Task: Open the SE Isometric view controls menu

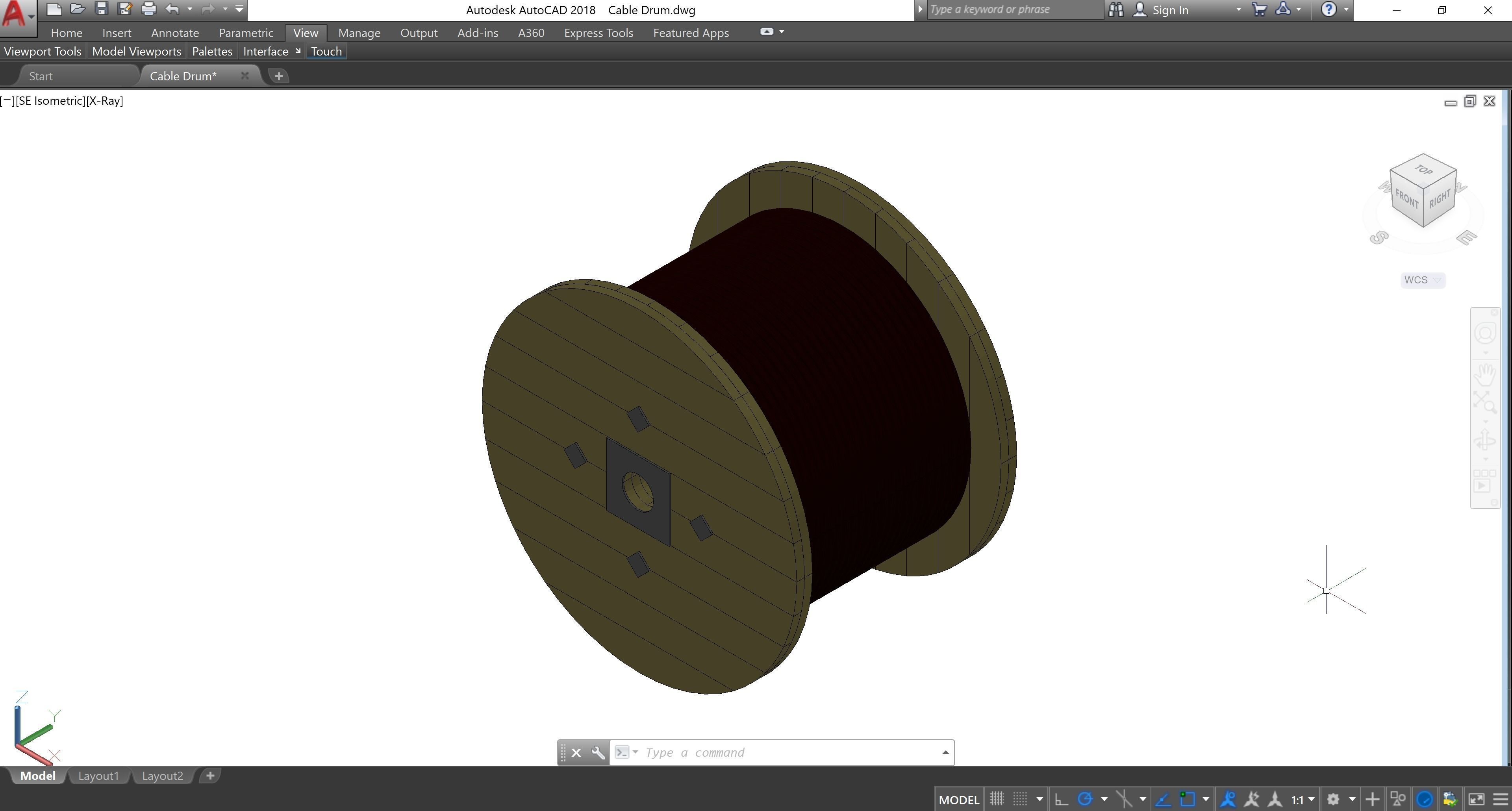Action: click(50, 101)
